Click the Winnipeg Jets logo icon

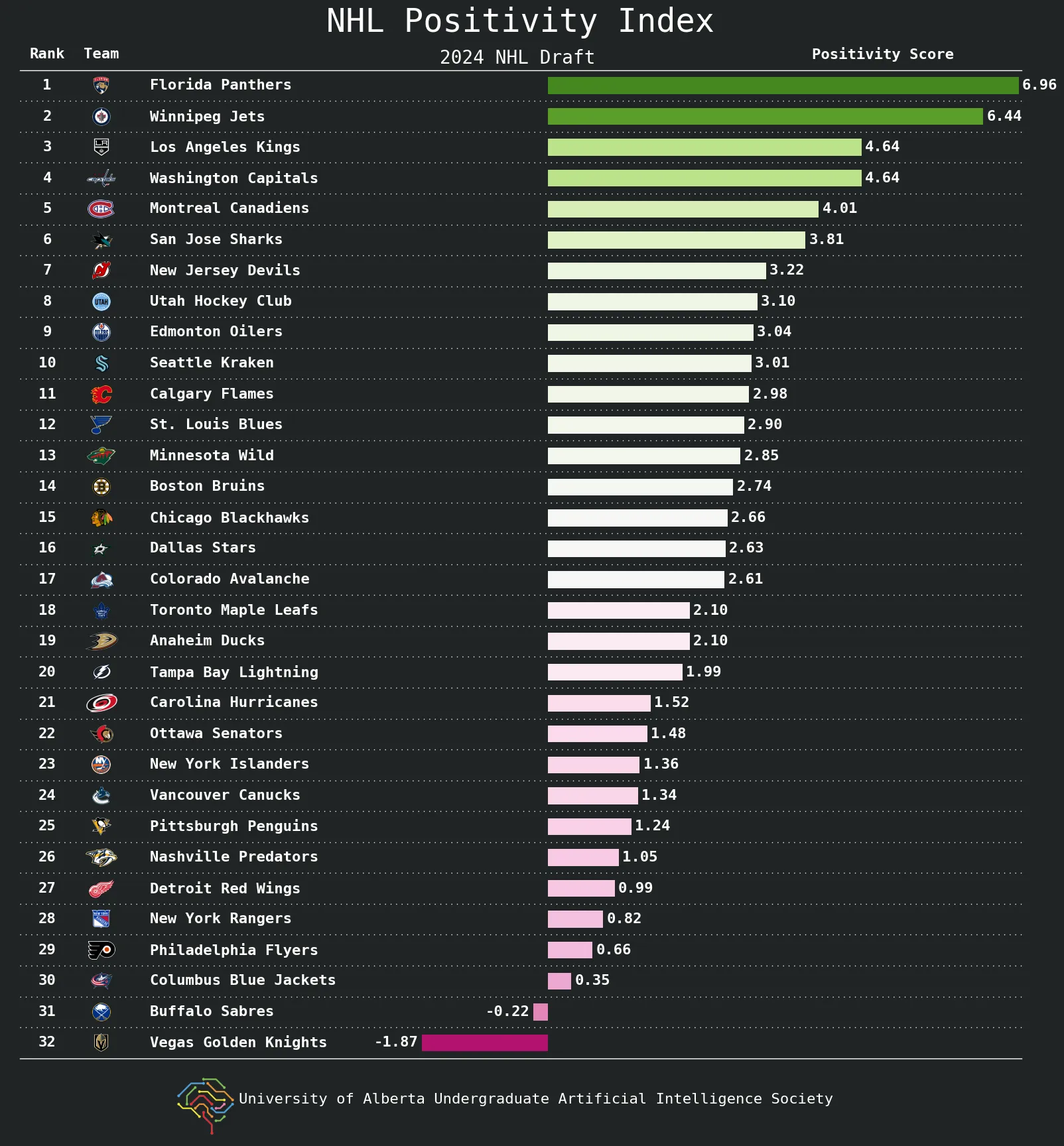click(101, 117)
